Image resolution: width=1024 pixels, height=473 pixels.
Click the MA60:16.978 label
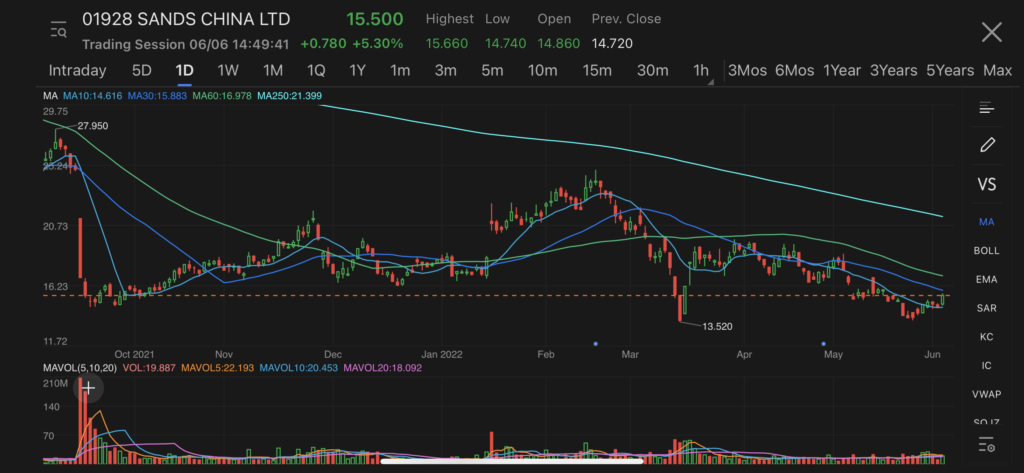click(x=222, y=96)
